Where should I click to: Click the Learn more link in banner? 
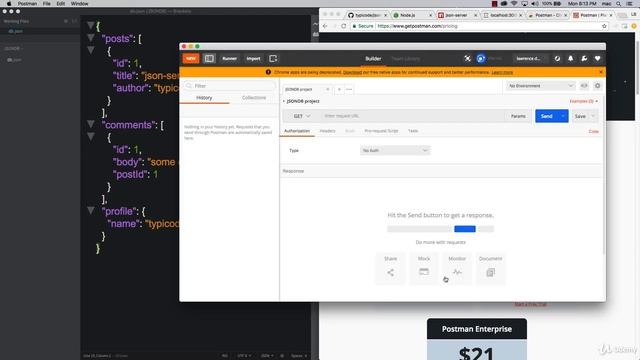[502, 72]
